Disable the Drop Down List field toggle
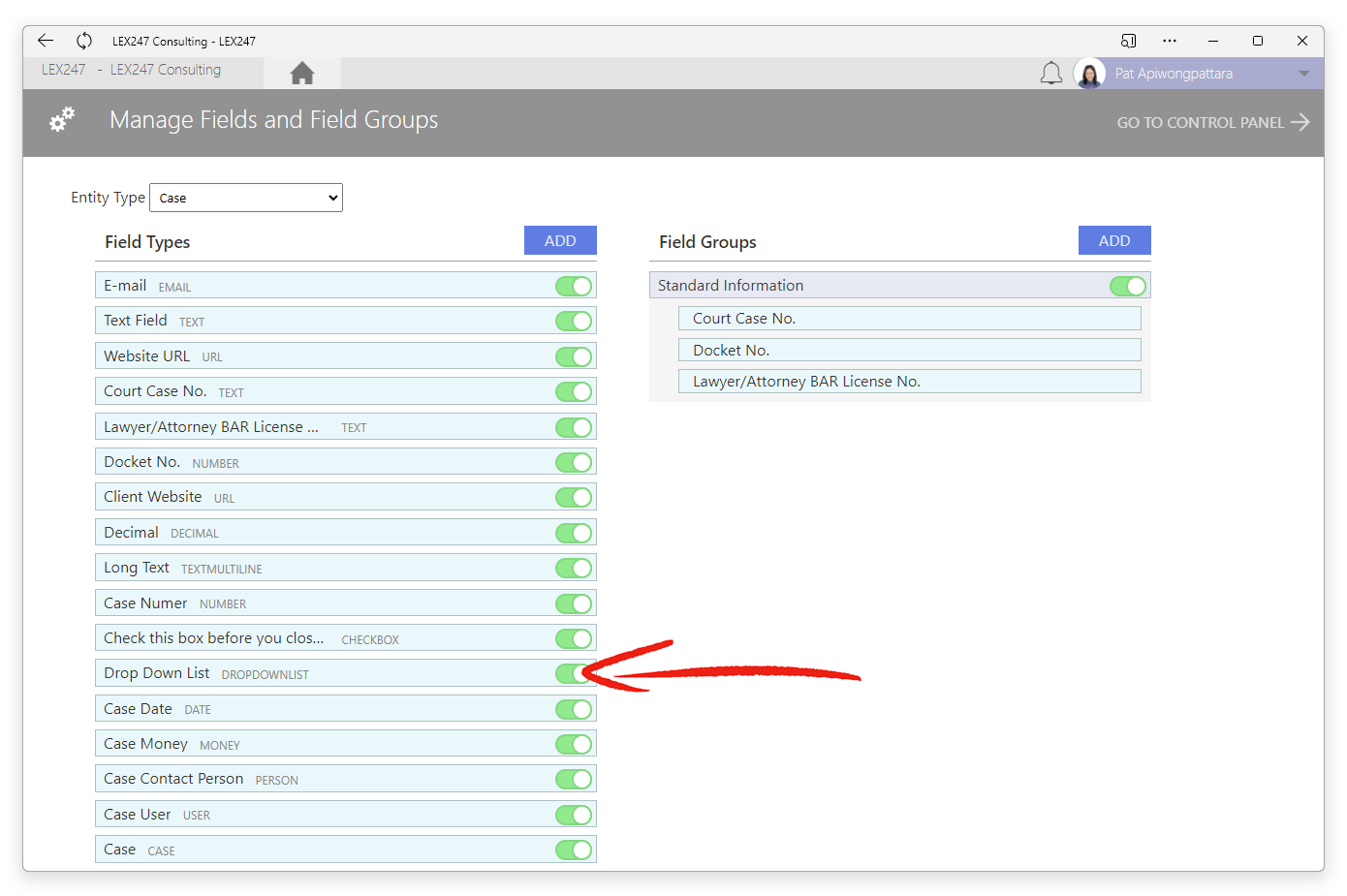Screen dimensions: 1347x896 pyautogui.click(x=574, y=673)
